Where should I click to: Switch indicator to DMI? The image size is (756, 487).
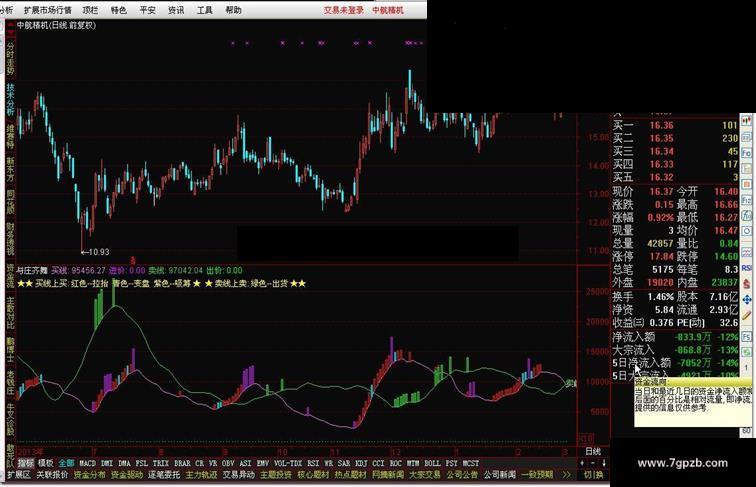[107, 463]
